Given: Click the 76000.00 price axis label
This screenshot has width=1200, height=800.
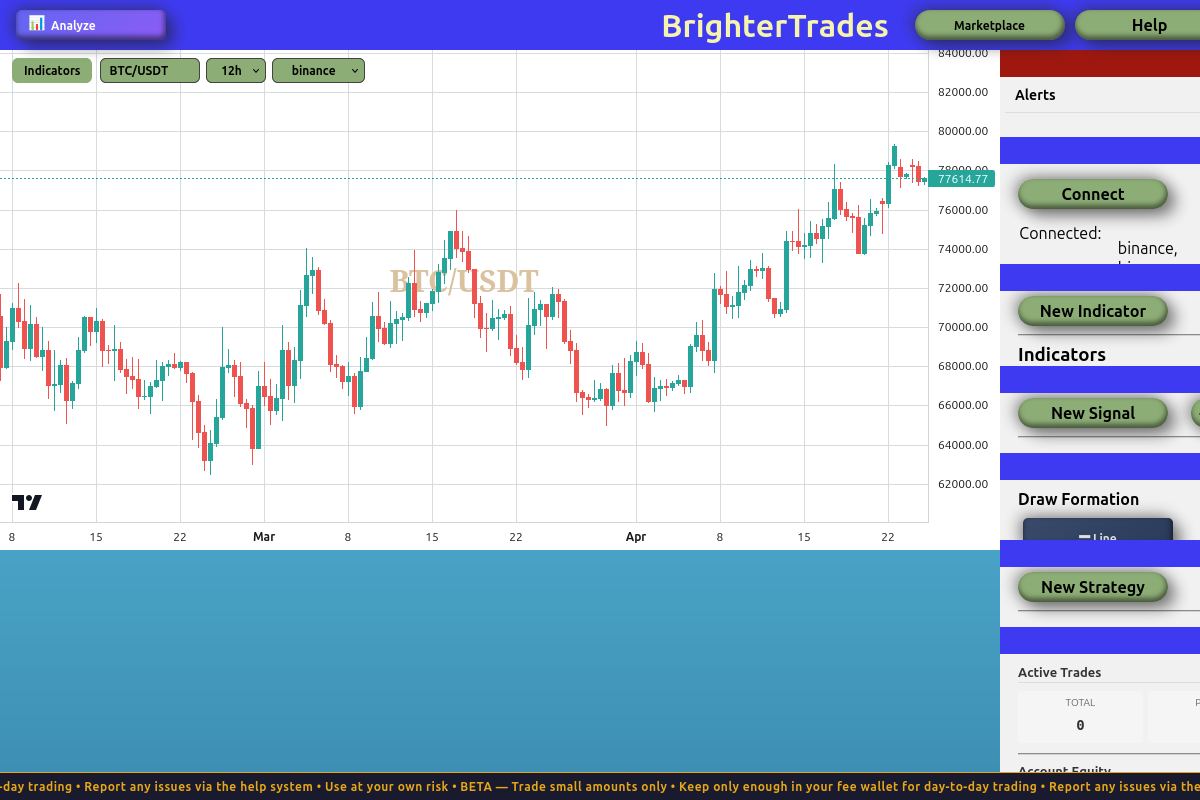Looking at the screenshot, I should tap(963, 210).
